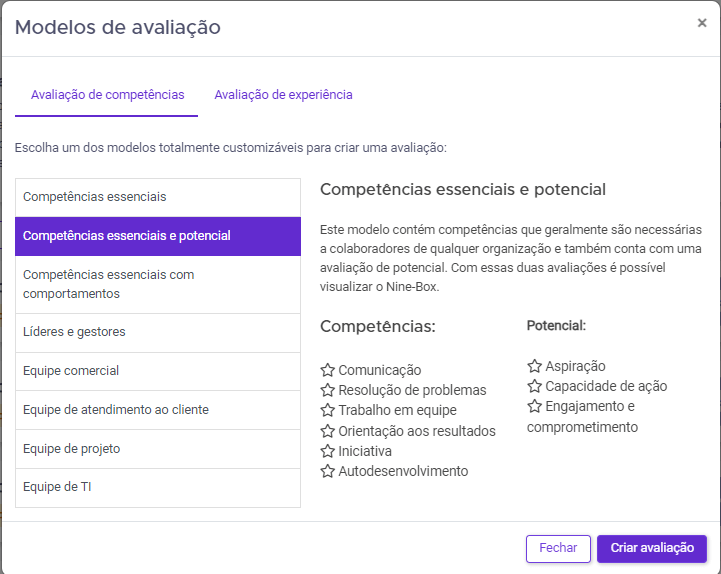Switch to the Avaliação de experiência tab
This screenshot has height=574, width=721.
pyautogui.click(x=283, y=95)
